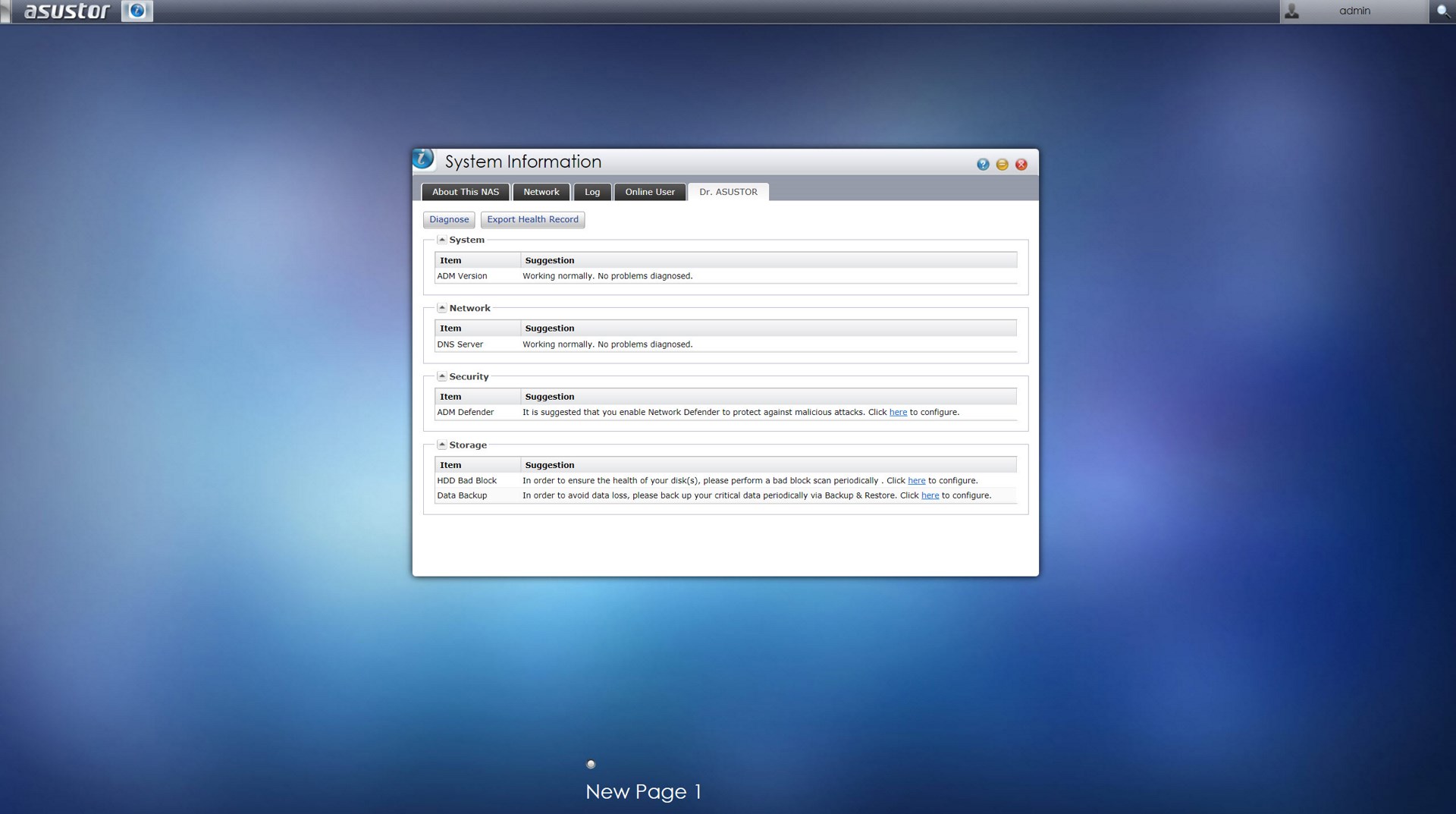The width and height of the screenshot is (1456, 814).
Task: Click the System Information window title icon
Action: point(423,159)
